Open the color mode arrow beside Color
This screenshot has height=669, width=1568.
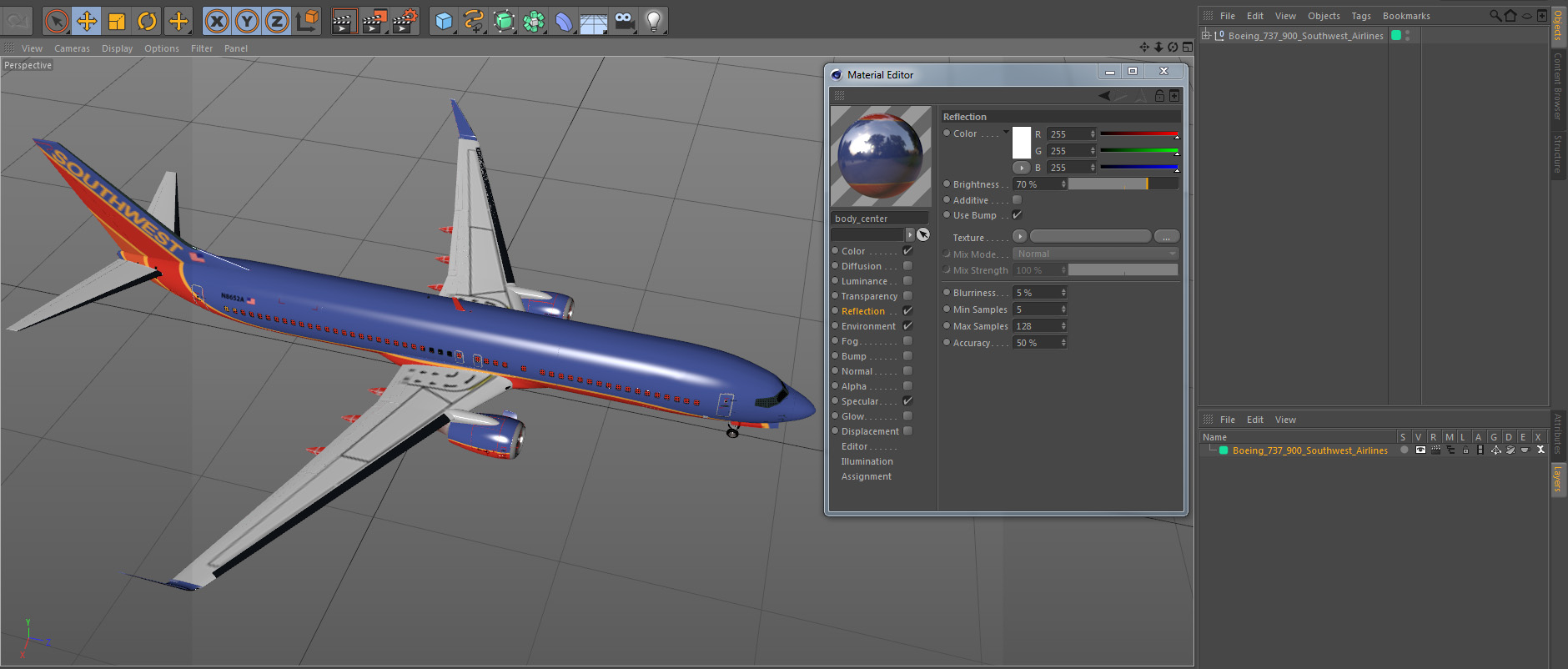click(1006, 132)
